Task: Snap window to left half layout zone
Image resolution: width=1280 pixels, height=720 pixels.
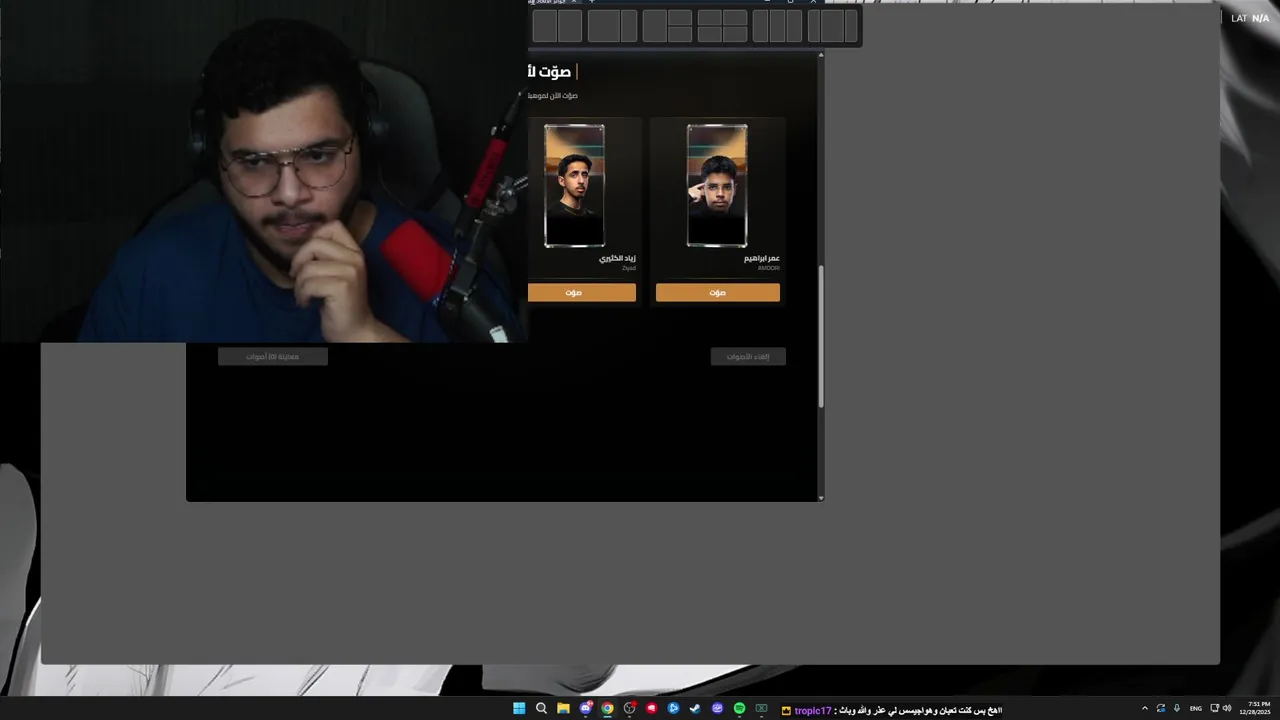Action: (x=544, y=26)
